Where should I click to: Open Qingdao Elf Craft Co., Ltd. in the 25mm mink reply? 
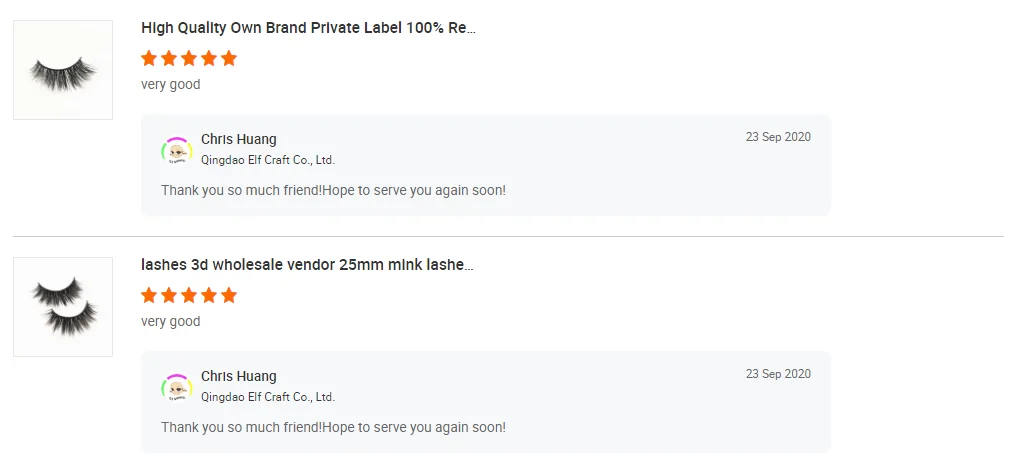pos(268,397)
